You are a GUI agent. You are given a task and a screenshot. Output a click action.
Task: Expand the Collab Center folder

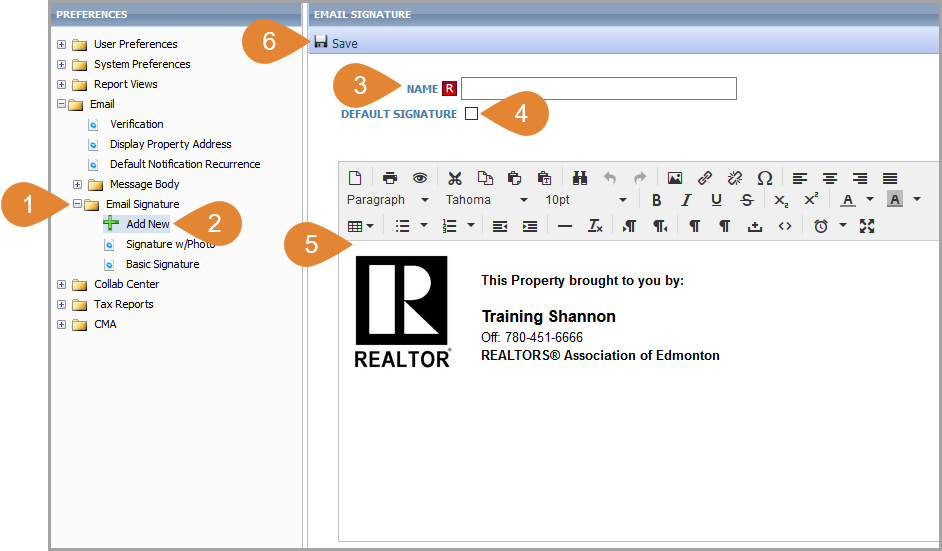61,284
